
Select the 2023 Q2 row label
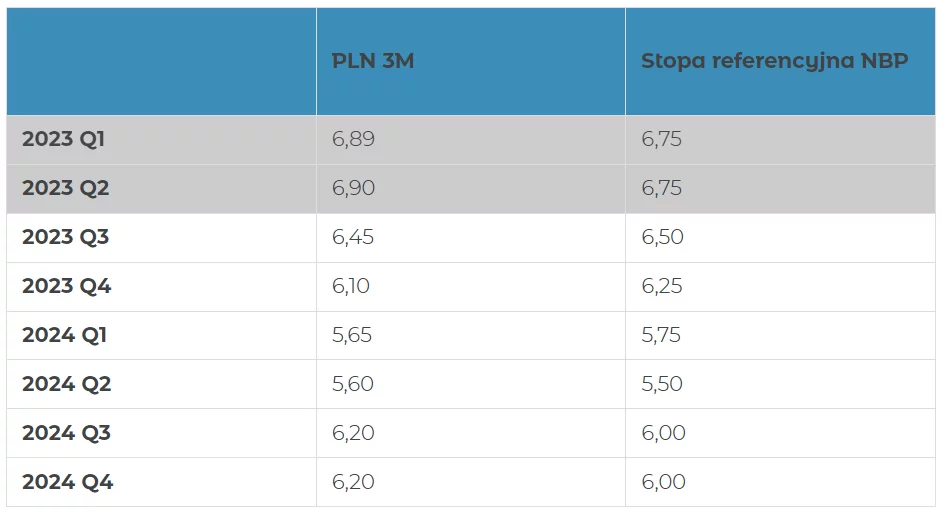[65, 189]
